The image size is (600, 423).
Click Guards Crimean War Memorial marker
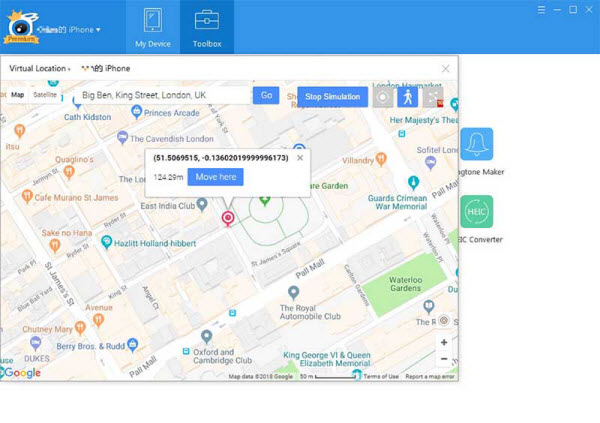[413, 183]
